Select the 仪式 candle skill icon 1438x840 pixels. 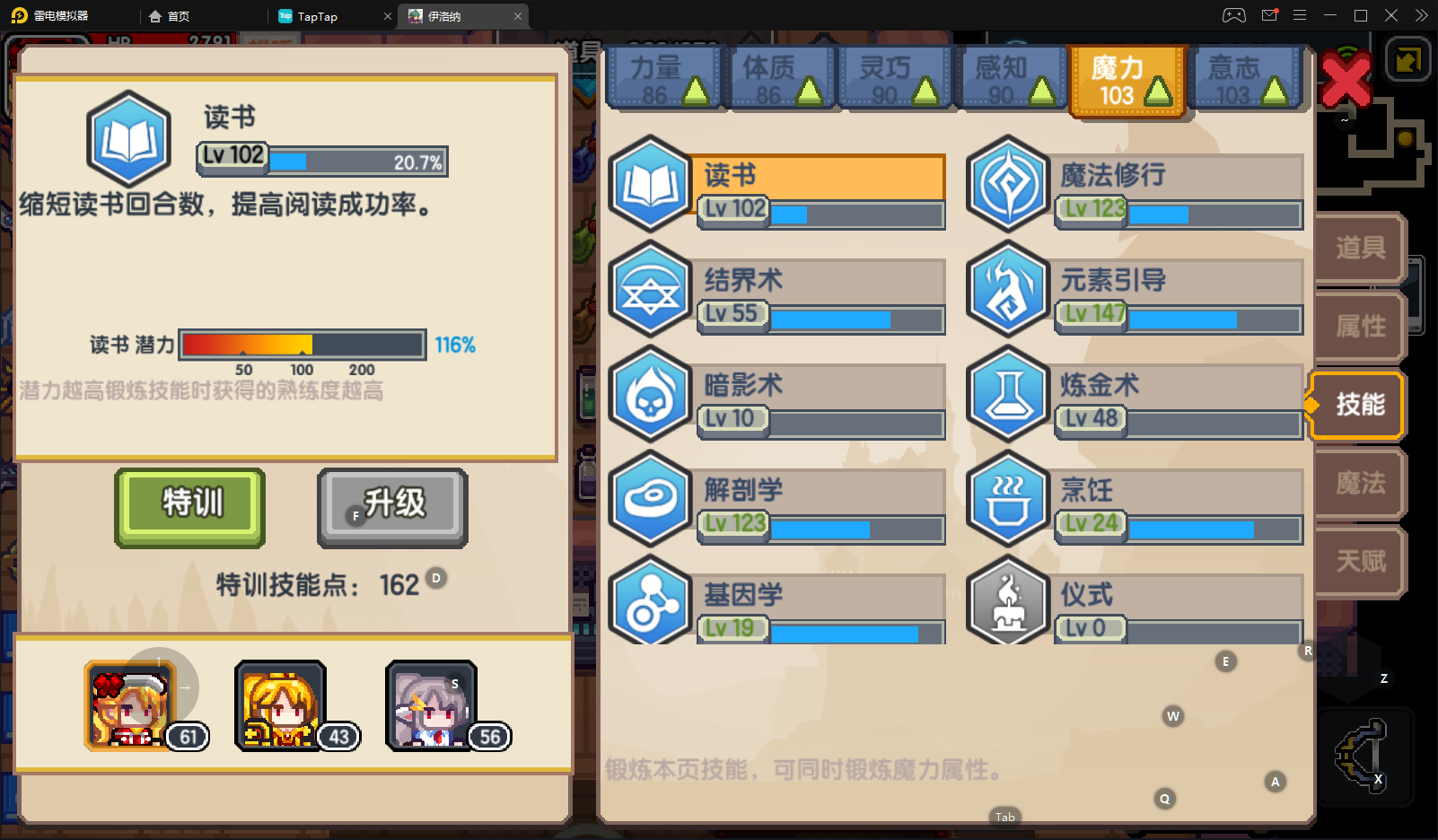[1008, 599]
